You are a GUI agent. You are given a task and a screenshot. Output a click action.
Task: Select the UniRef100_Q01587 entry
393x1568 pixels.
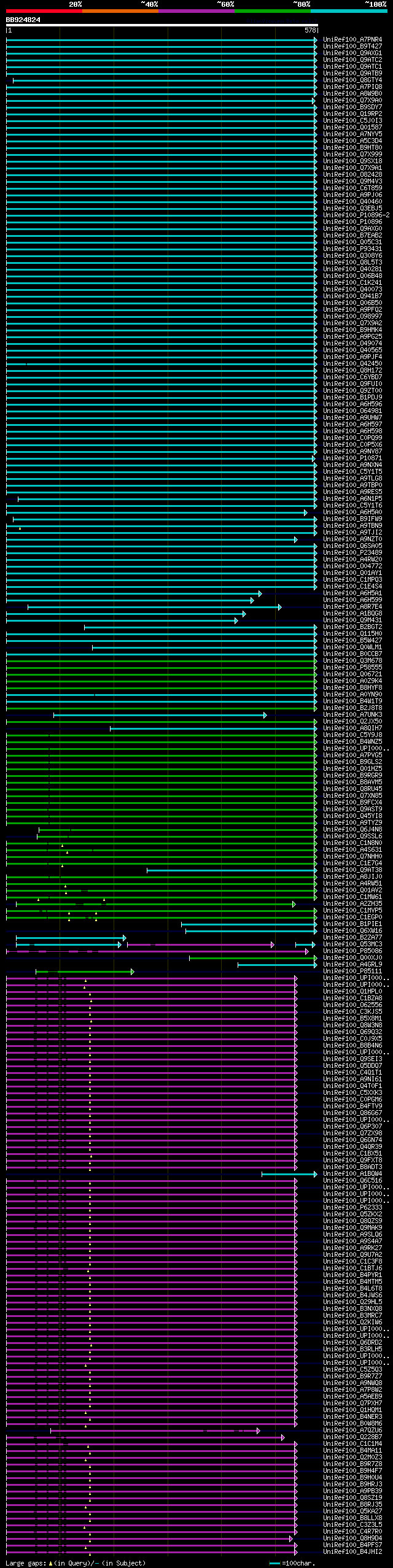352,128
